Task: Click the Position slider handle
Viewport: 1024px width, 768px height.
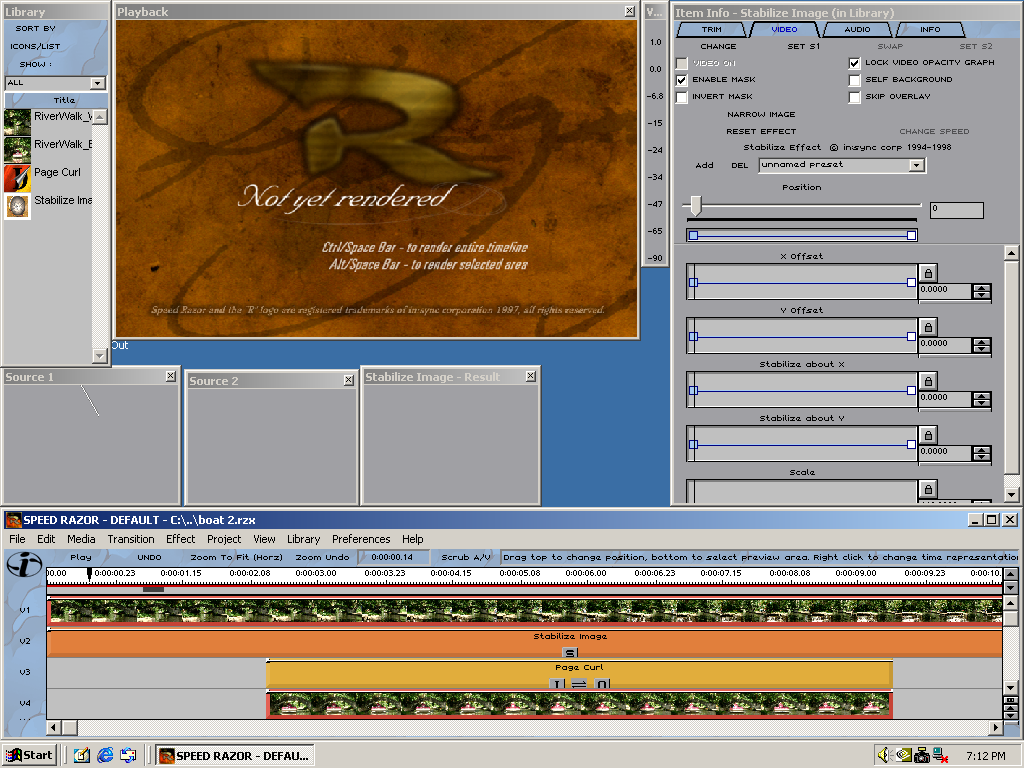Action: point(696,205)
